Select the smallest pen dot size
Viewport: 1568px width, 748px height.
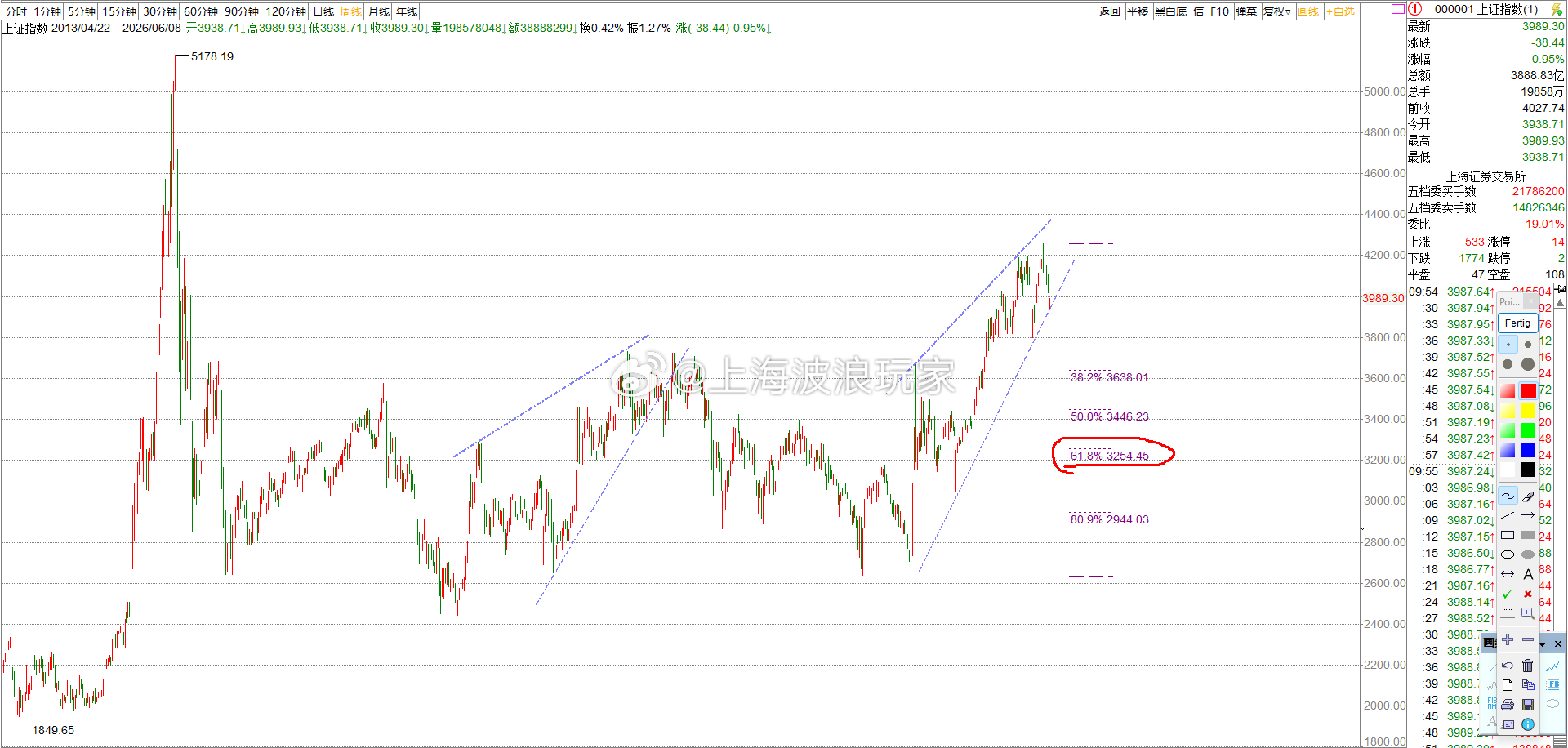[1508, 345]
